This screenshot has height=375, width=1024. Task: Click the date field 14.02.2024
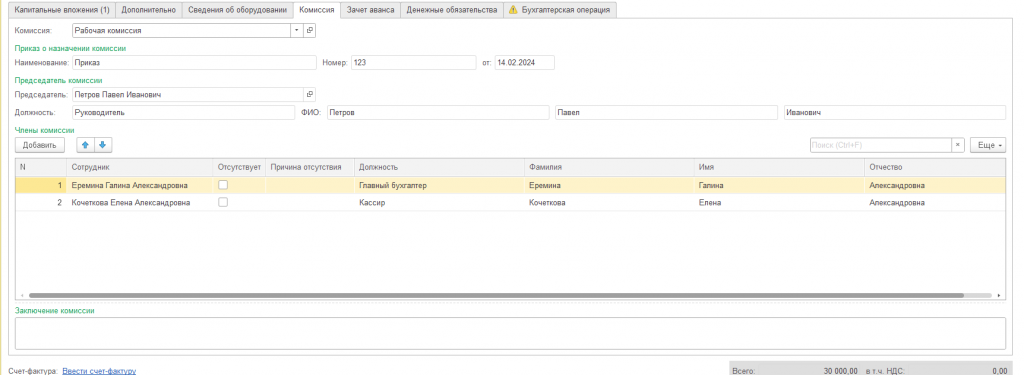tap(524, 63)
